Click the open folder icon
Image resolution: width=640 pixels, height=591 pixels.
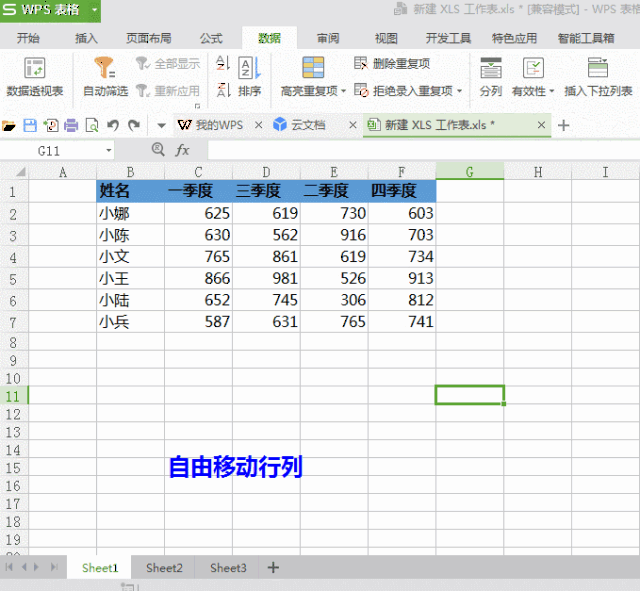(9, 125)
